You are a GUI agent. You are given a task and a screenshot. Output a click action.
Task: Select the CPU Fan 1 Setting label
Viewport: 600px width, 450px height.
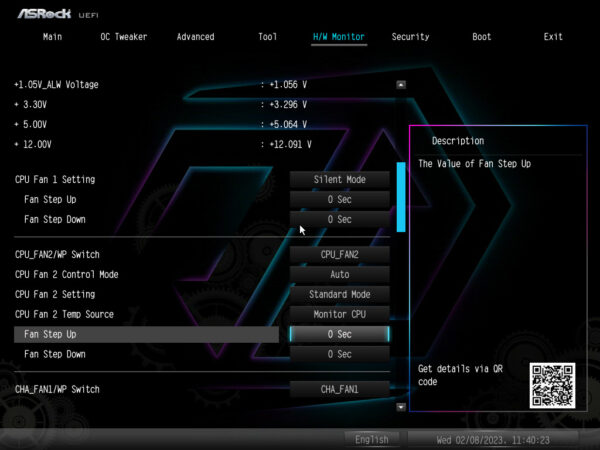click(55, 179)
